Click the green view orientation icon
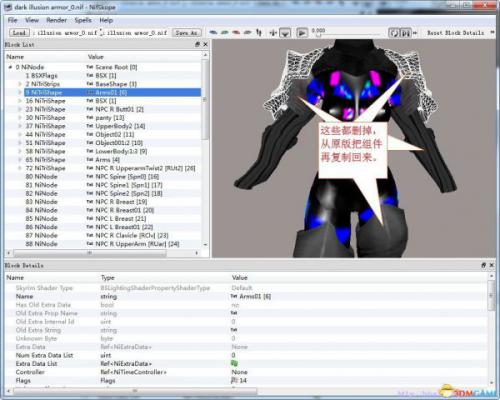Screen dimensions: 500x400 [225, 32]
